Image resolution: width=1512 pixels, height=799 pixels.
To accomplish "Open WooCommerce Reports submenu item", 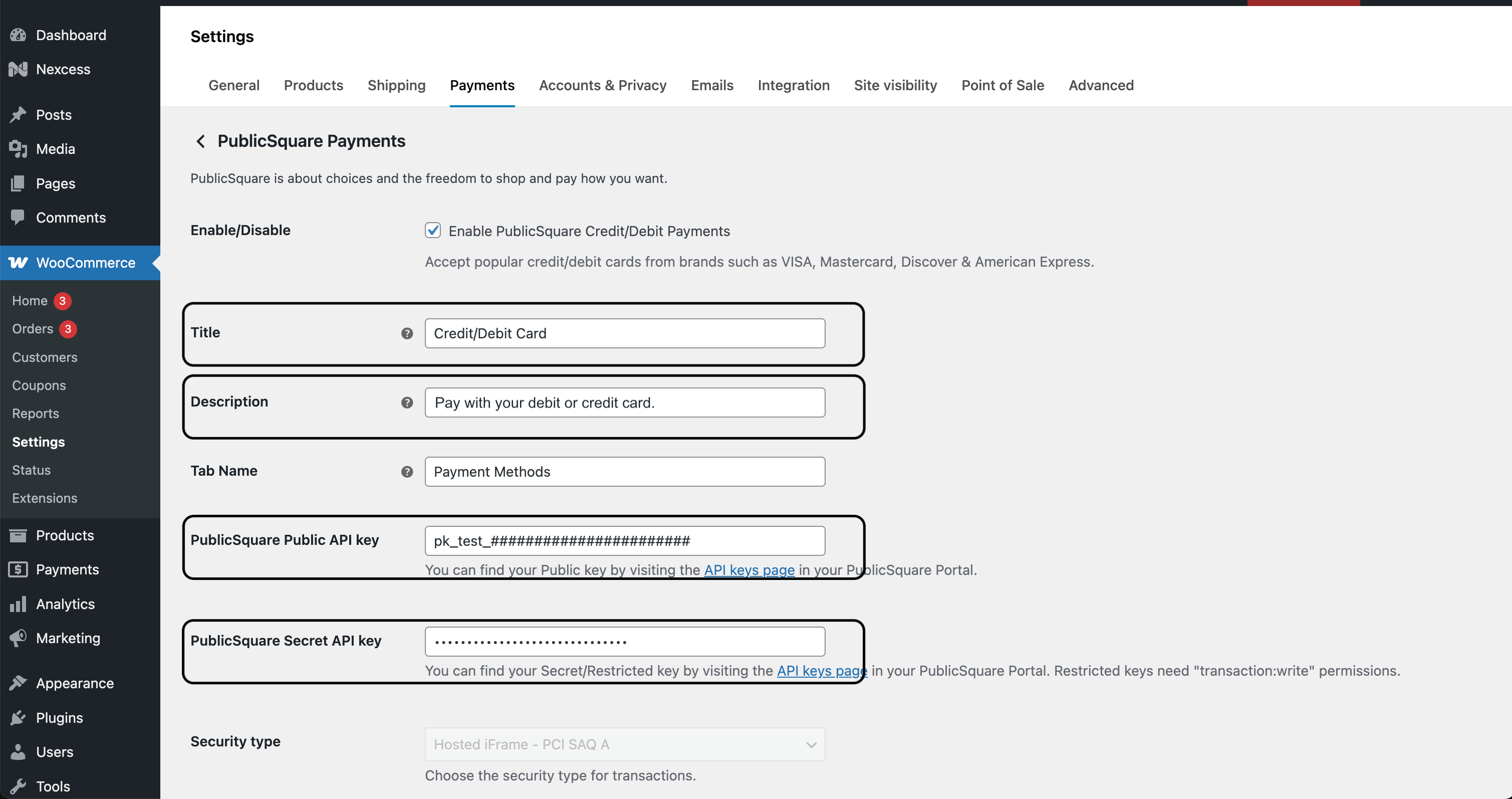I will (35, 414).
